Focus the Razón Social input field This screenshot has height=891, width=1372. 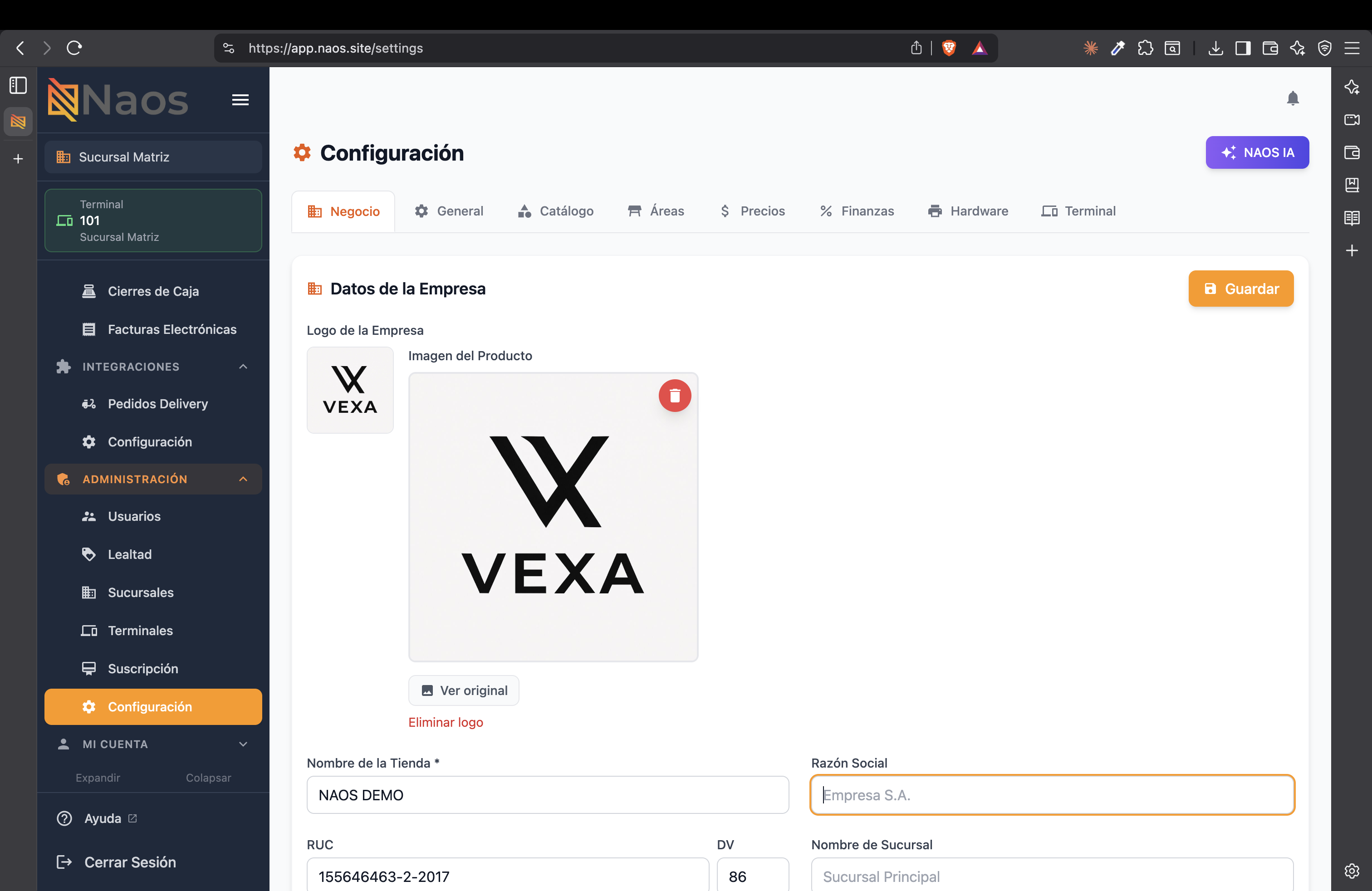(x=1052, y=795)
